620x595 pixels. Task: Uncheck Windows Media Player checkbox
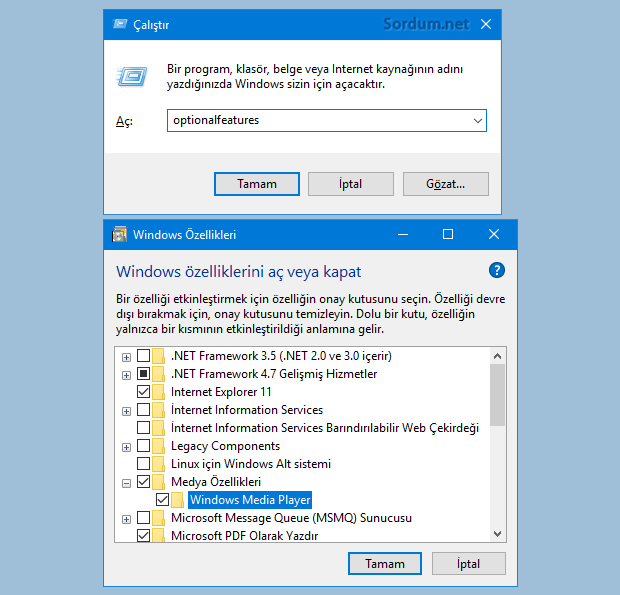[x=163, y=500]
